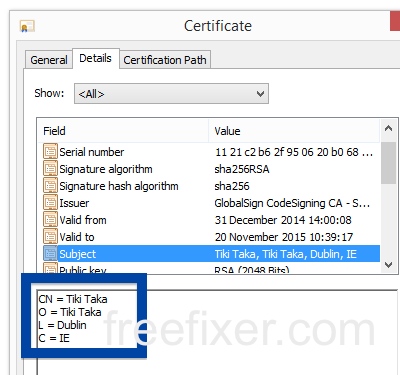The image size is (400, 375).
Task: Click the sha256RSA value
Action: [x=242, y=169]
